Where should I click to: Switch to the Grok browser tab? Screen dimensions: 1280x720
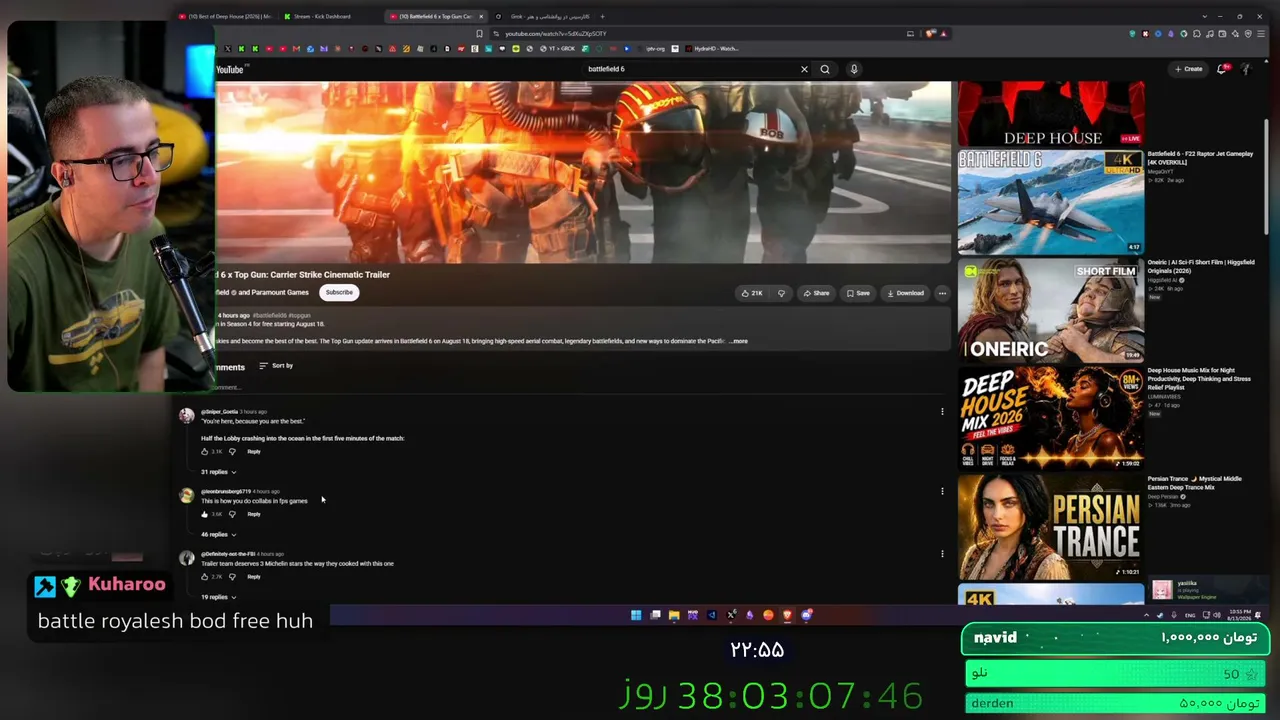(x=545, y=16)
